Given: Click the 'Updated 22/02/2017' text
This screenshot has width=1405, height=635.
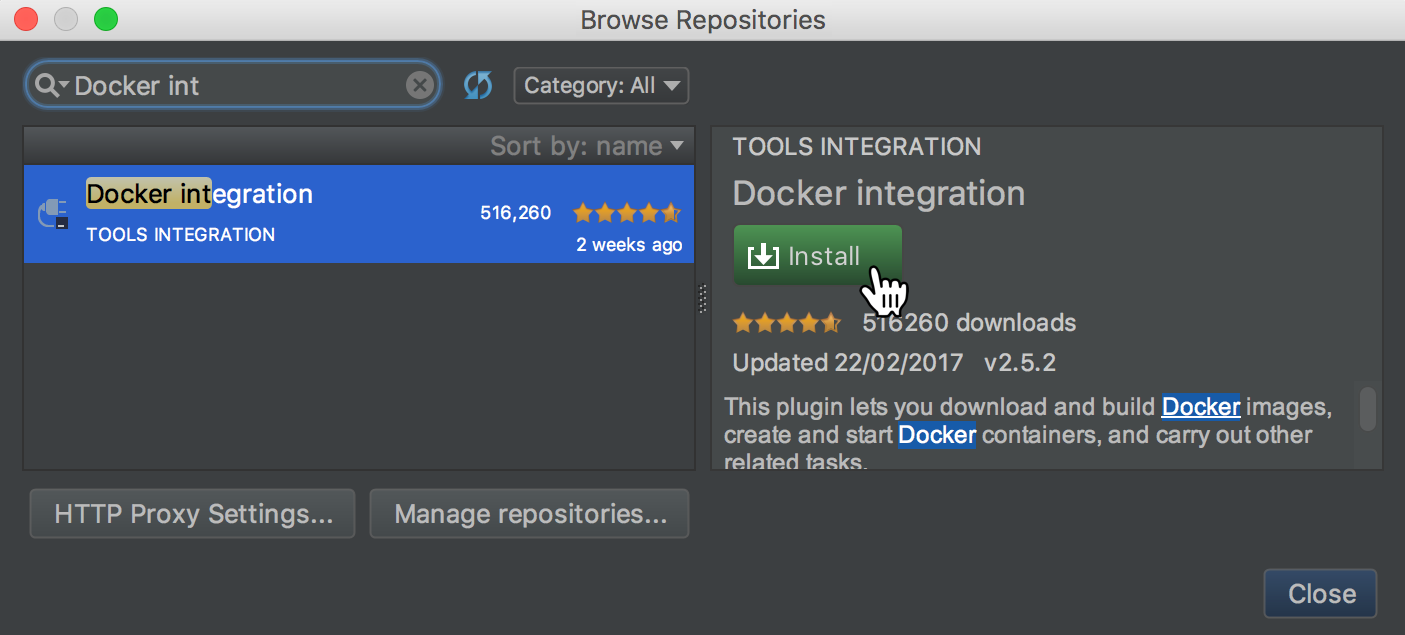Looking at the screenshot, I should 848,363.
